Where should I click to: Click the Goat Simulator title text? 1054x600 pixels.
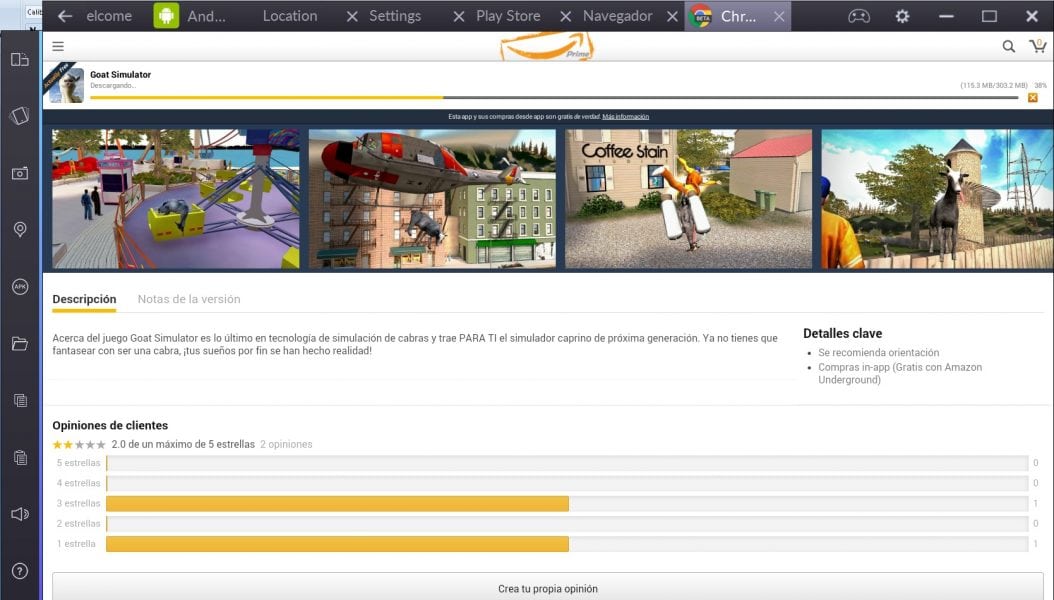120,75
